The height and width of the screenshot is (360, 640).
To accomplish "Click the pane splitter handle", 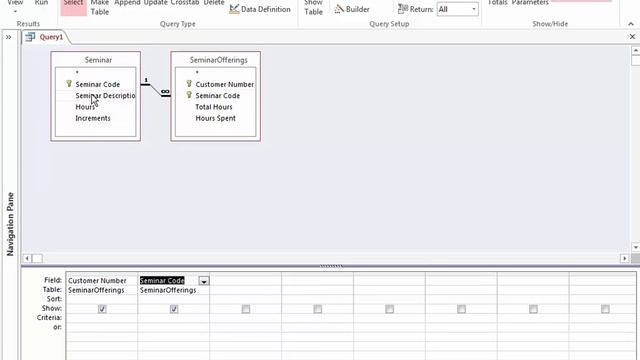I will point(331,266).
